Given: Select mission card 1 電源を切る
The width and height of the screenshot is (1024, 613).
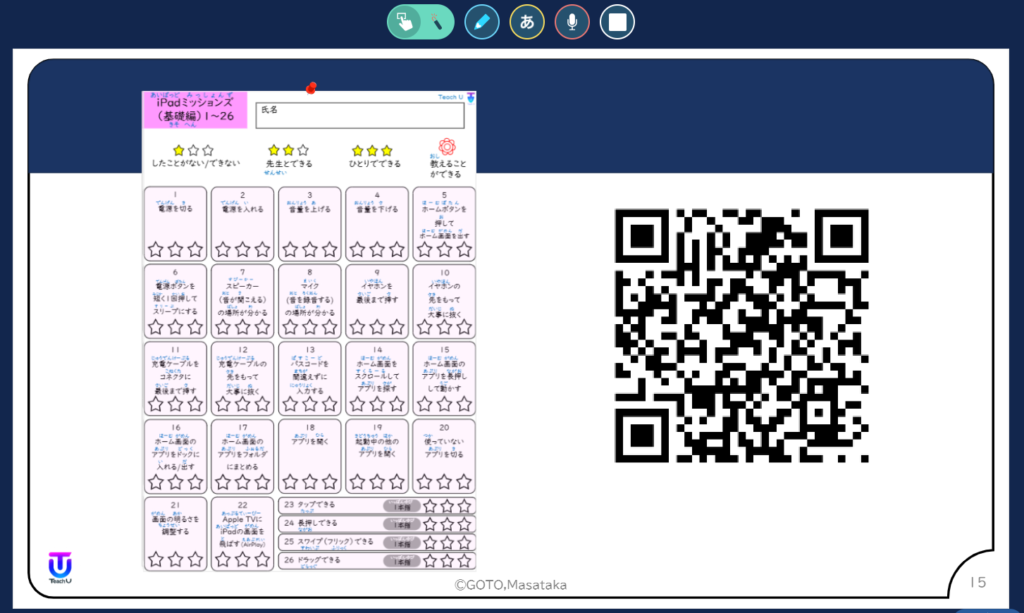Looking at the screenshot, I should (x=175, y=222).
